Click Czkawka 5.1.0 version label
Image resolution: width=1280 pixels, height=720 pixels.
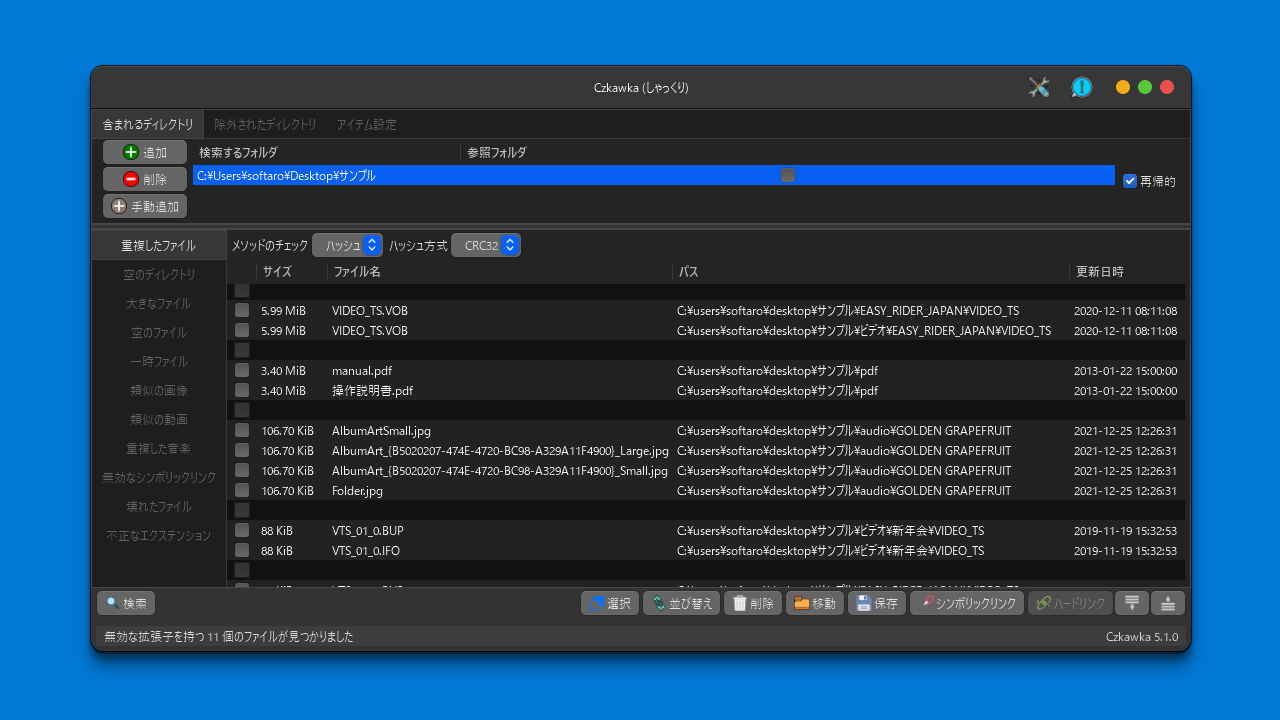pyautogui.click(x=1142, y=636)
